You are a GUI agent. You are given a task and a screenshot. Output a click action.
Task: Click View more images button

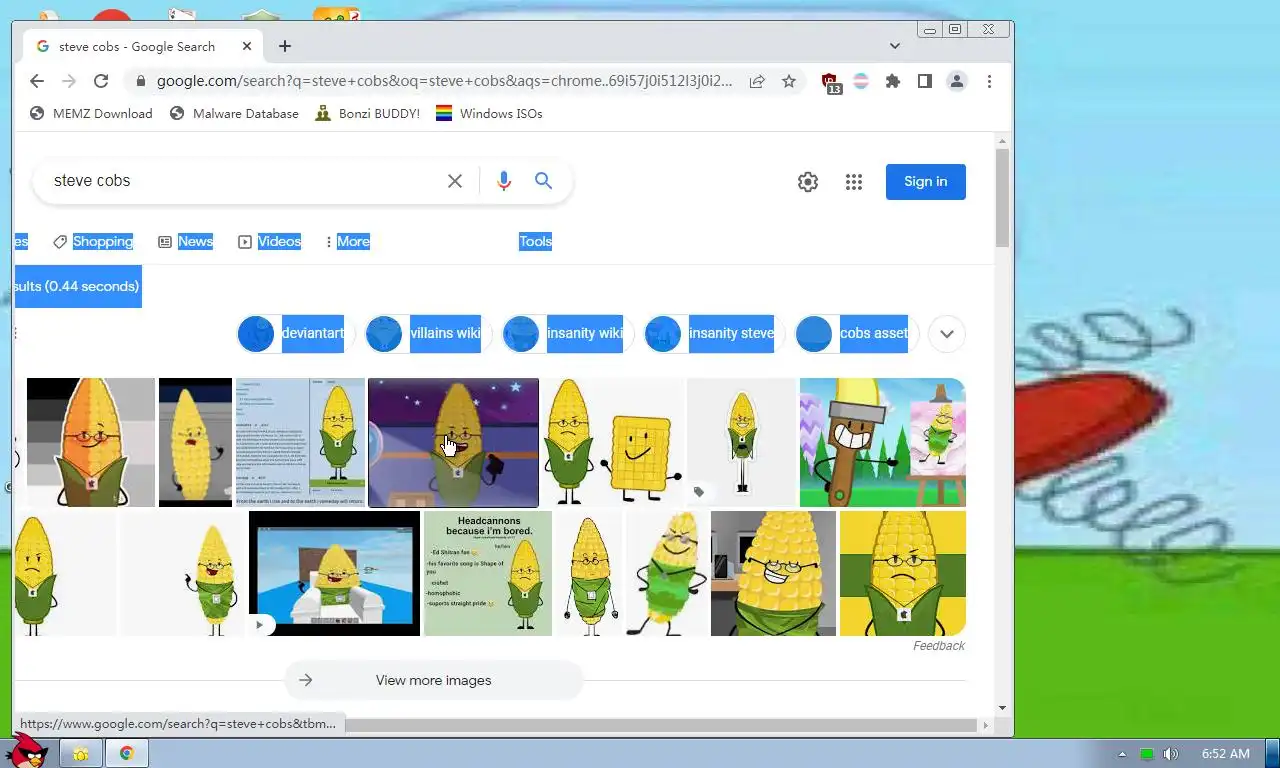(x=434, y=680)
